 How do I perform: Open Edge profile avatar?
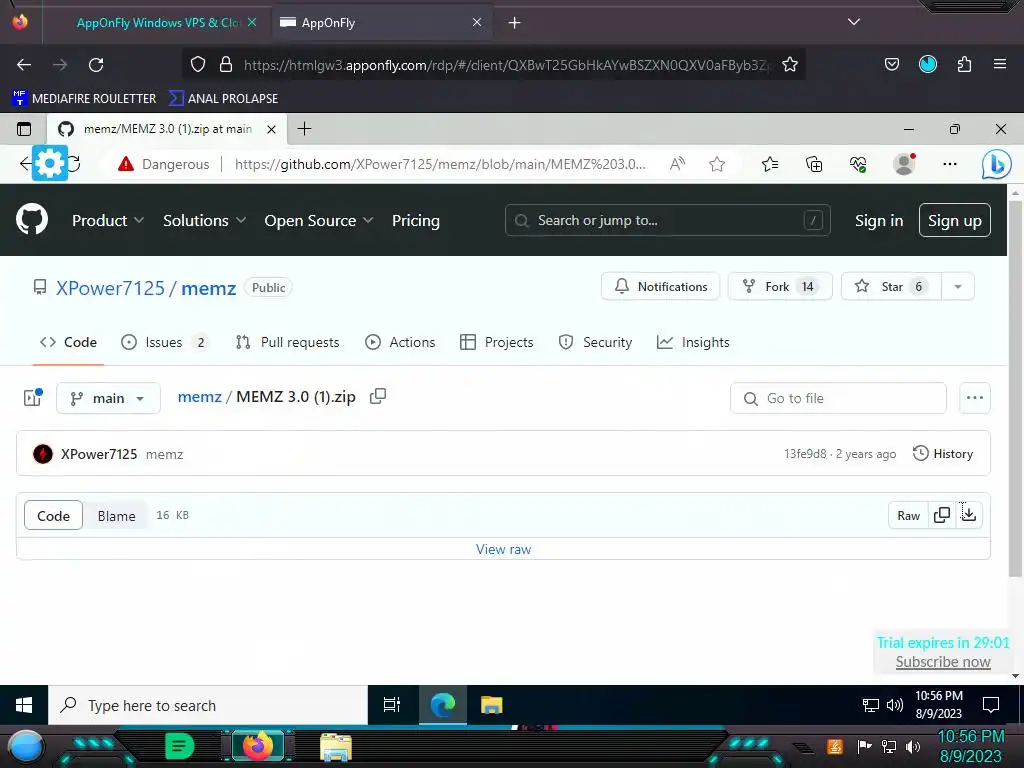click(x=904, y=164)
